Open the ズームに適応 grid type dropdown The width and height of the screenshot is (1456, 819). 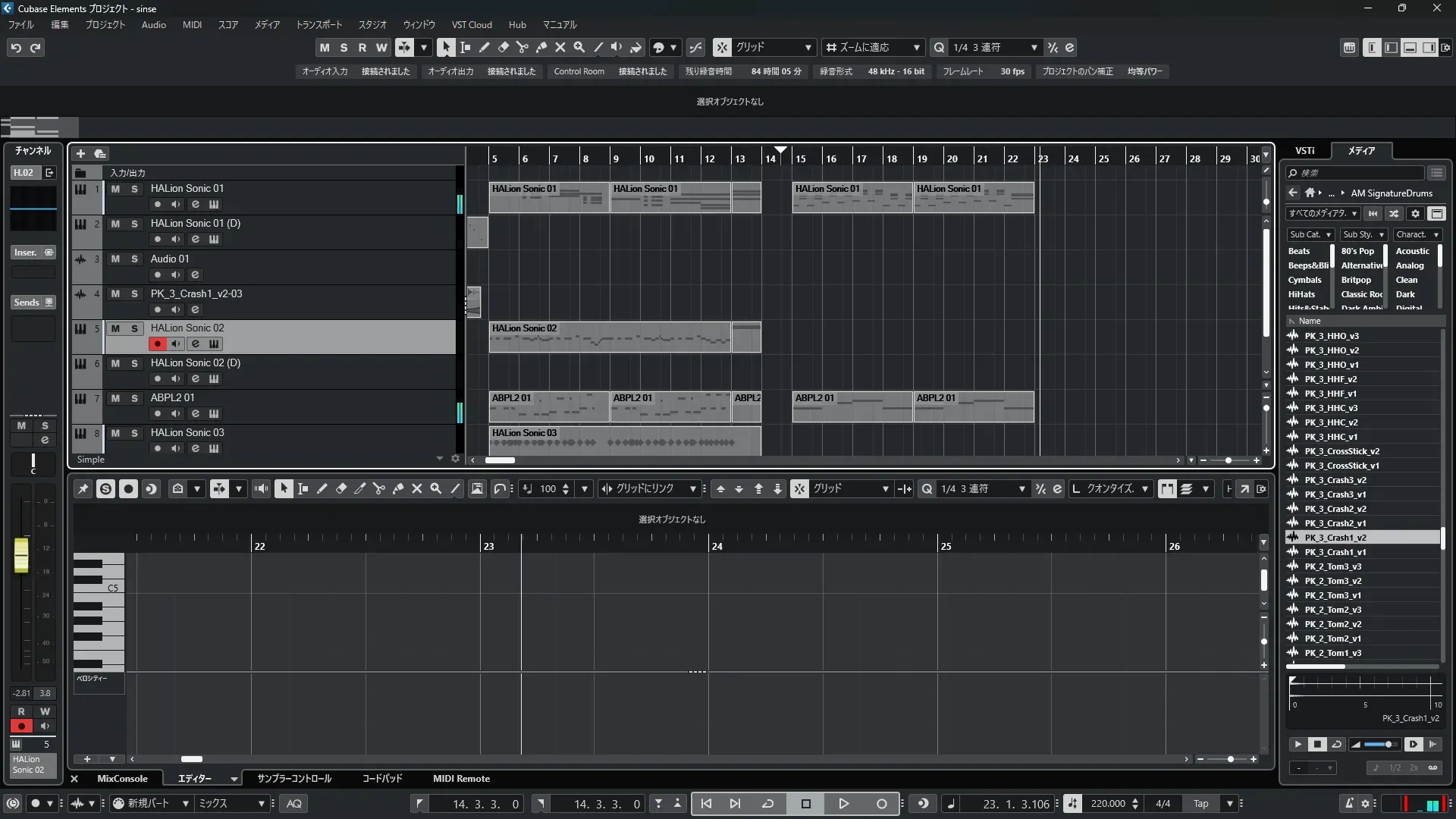coord(872,47)
